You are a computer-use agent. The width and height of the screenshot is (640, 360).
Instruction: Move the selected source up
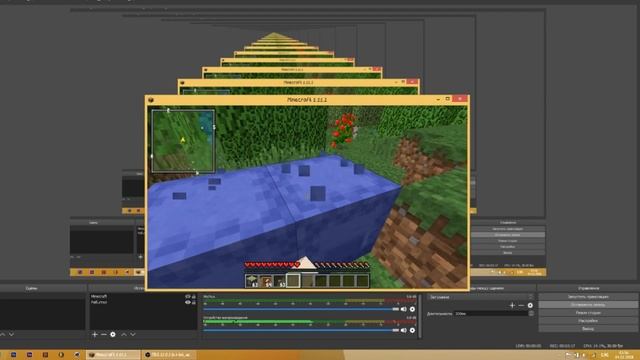click(124, 335)
